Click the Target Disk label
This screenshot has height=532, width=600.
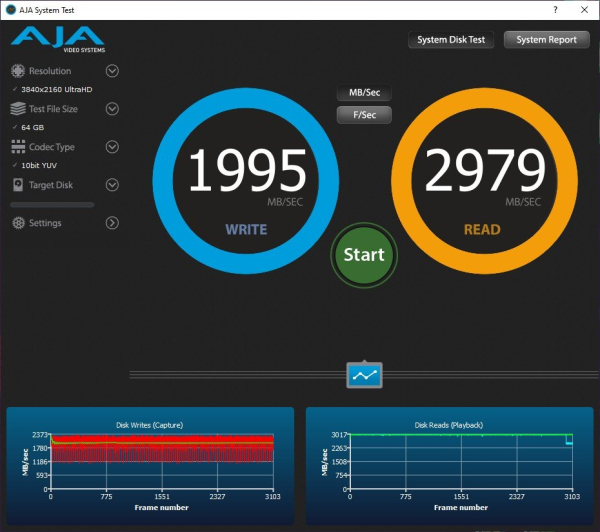point(51,185)
